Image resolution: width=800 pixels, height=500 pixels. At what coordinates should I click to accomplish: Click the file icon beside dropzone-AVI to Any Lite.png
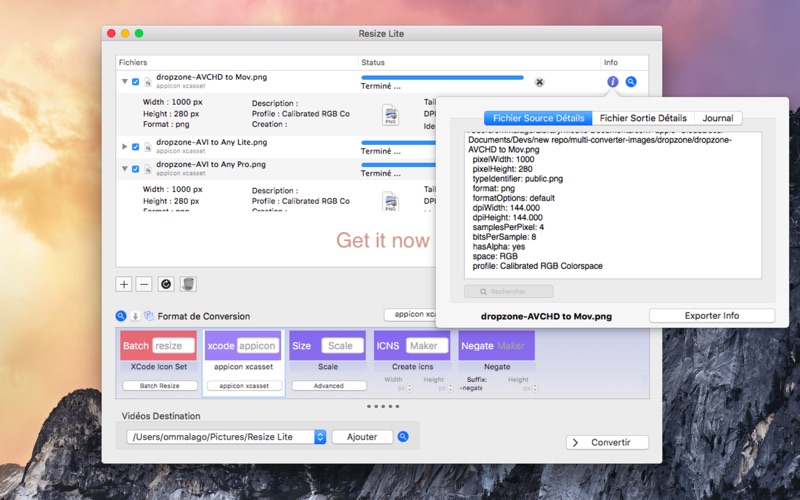click(147, 147)
